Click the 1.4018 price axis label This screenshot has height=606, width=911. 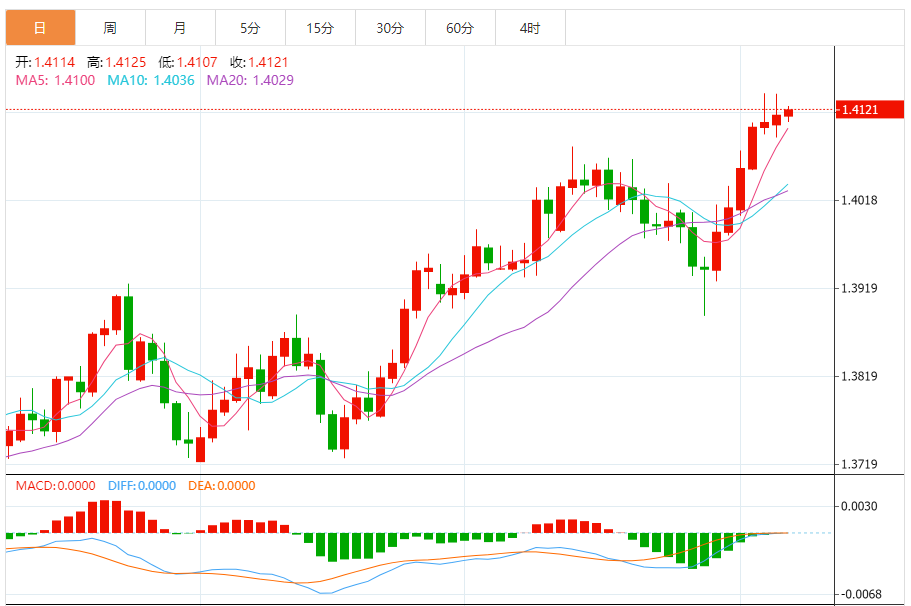(860, 200)
